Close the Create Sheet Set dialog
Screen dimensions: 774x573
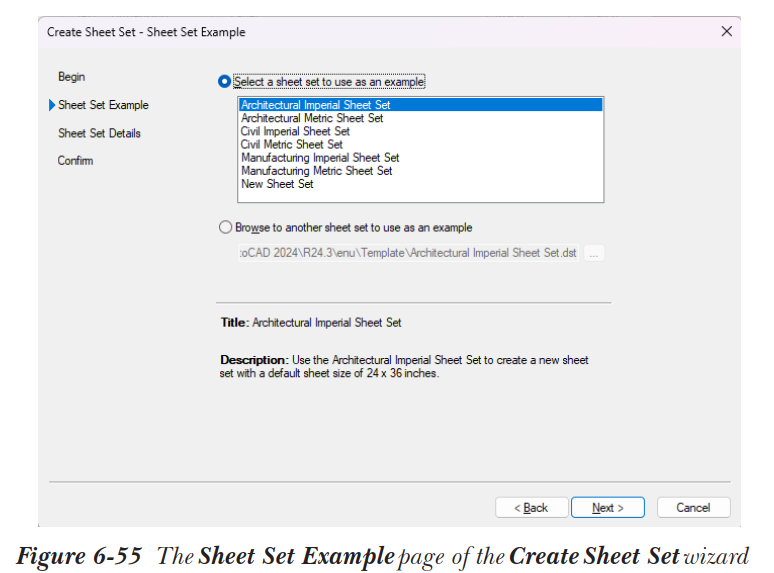[727, 32]
